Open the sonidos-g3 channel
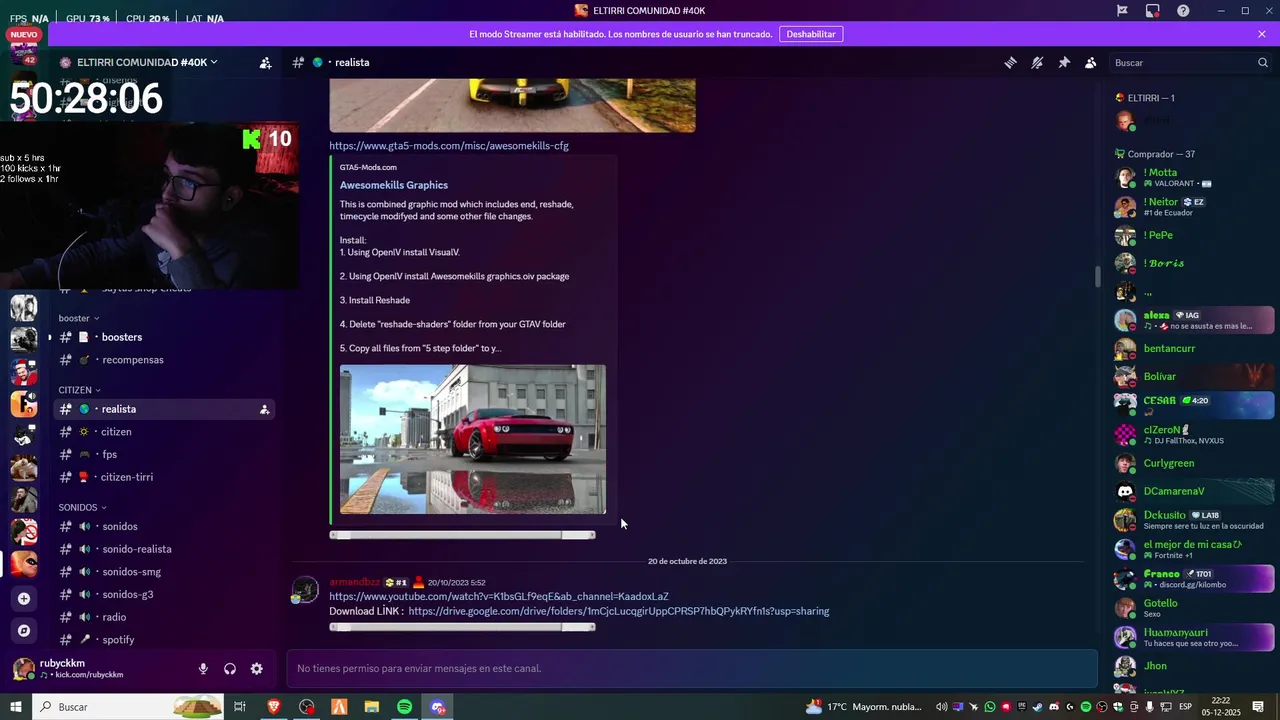This screenshot has height=720, width=1280. [164, 594]
